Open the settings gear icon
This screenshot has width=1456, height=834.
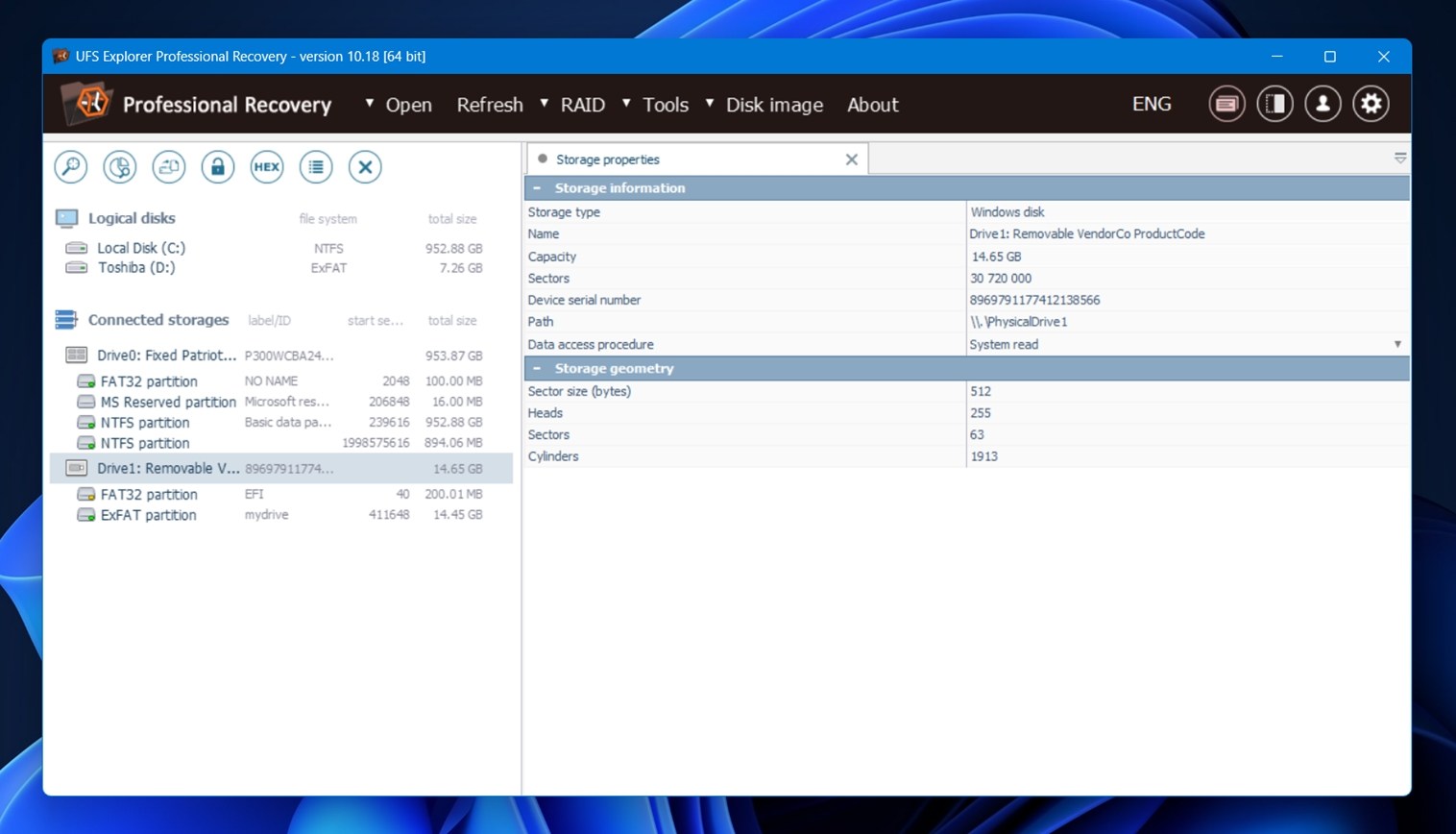point(1371,103)
